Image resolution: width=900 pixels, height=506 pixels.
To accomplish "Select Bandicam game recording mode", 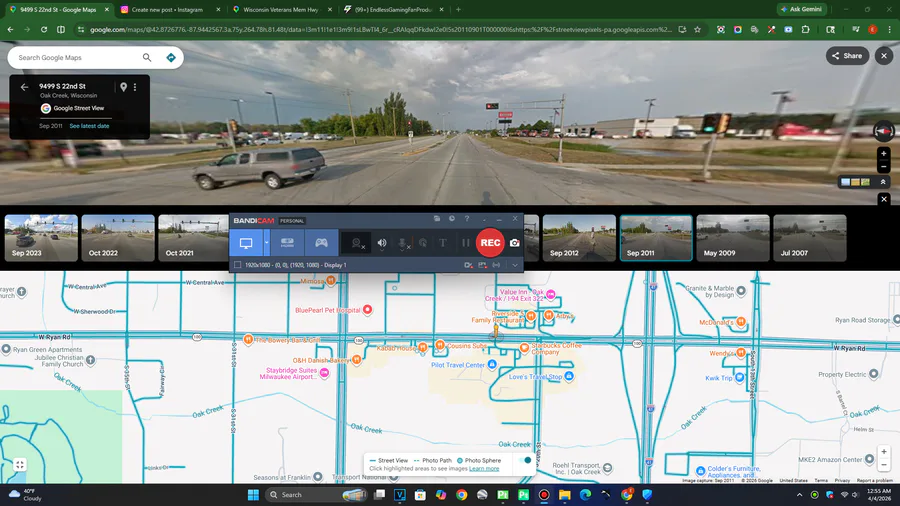I will [x=321, y=243].
